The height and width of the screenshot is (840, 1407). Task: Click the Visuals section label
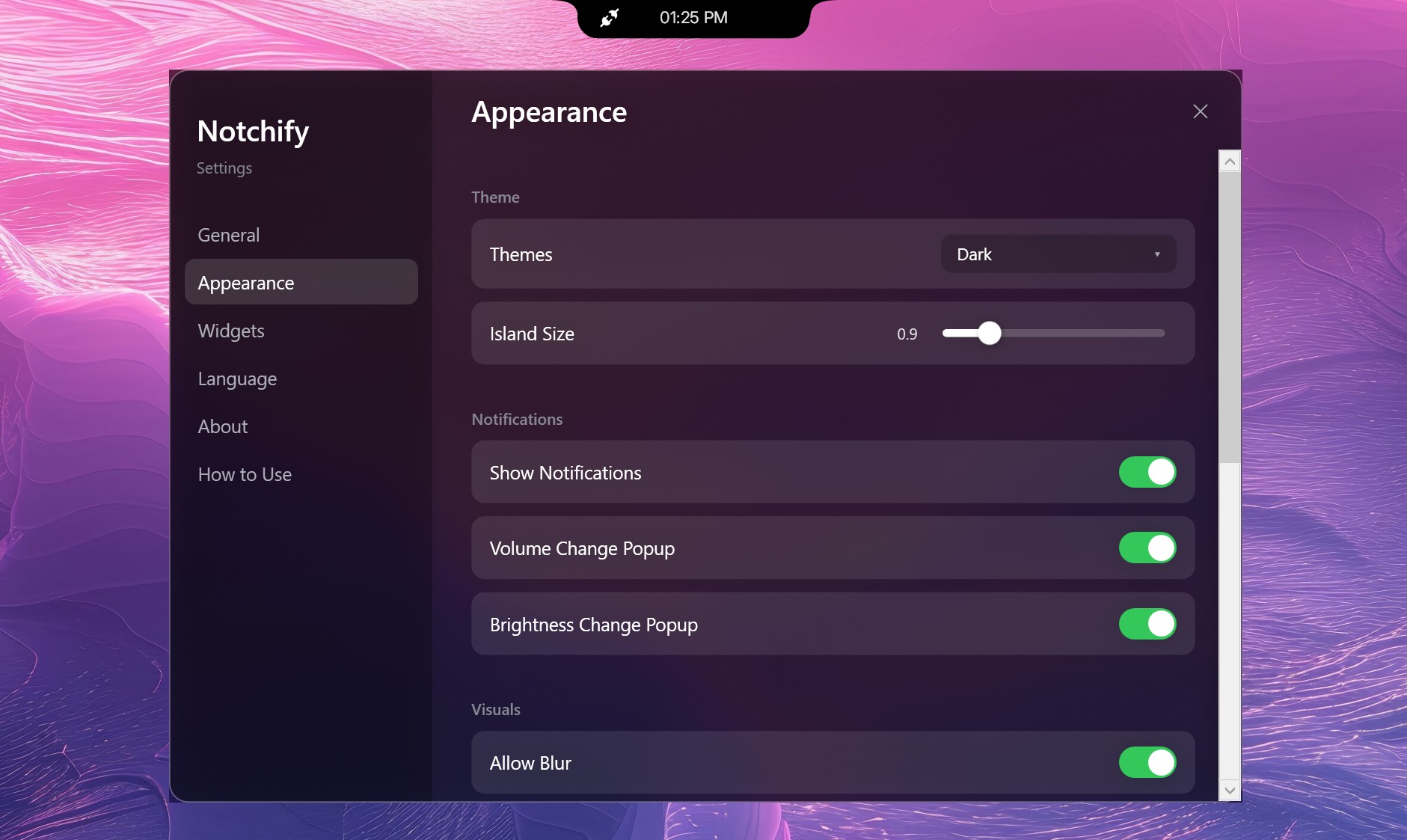[x=496, y=709]
